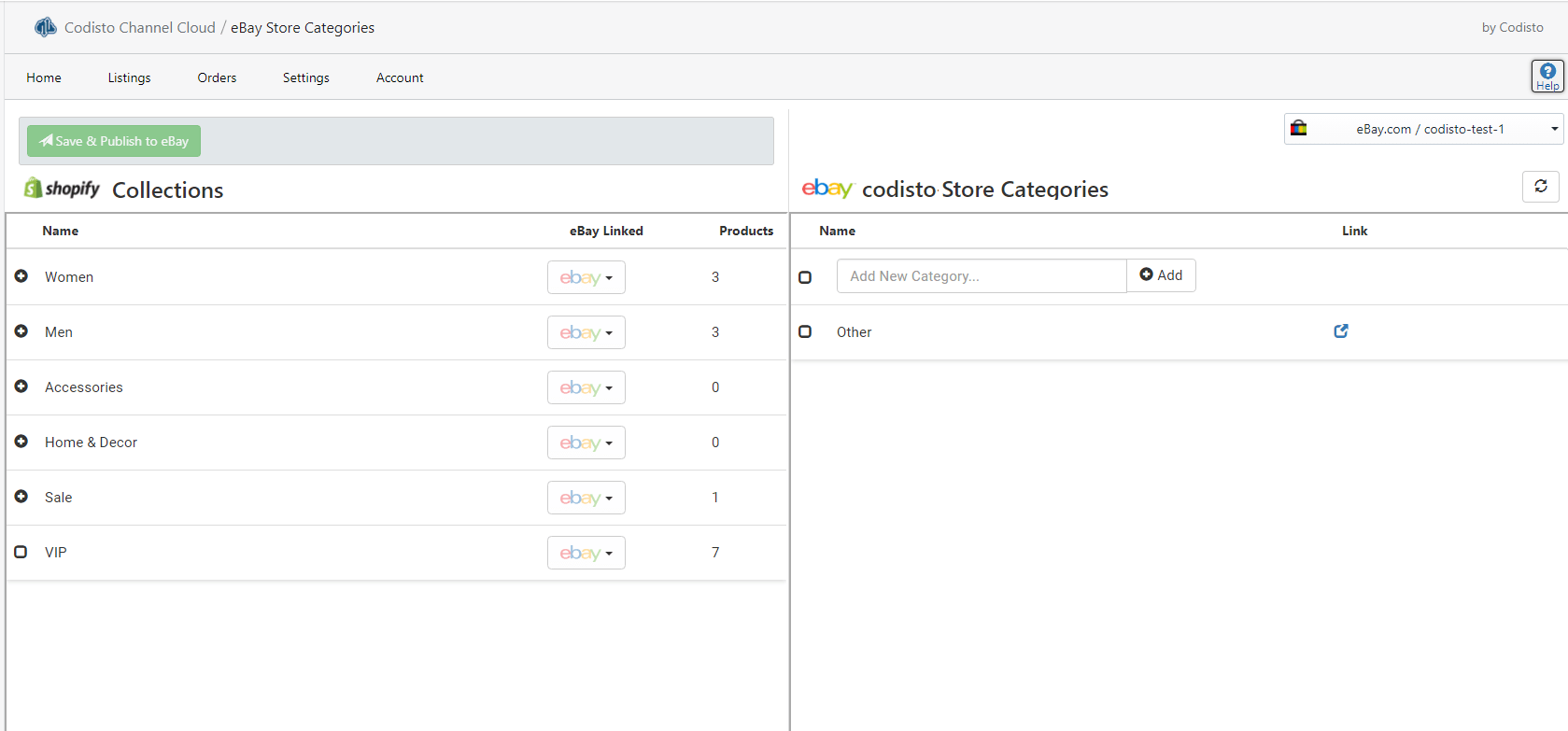The image size is (1568, 731).
Task: Select the Women collection name
Action: click(x=69, y=277)
